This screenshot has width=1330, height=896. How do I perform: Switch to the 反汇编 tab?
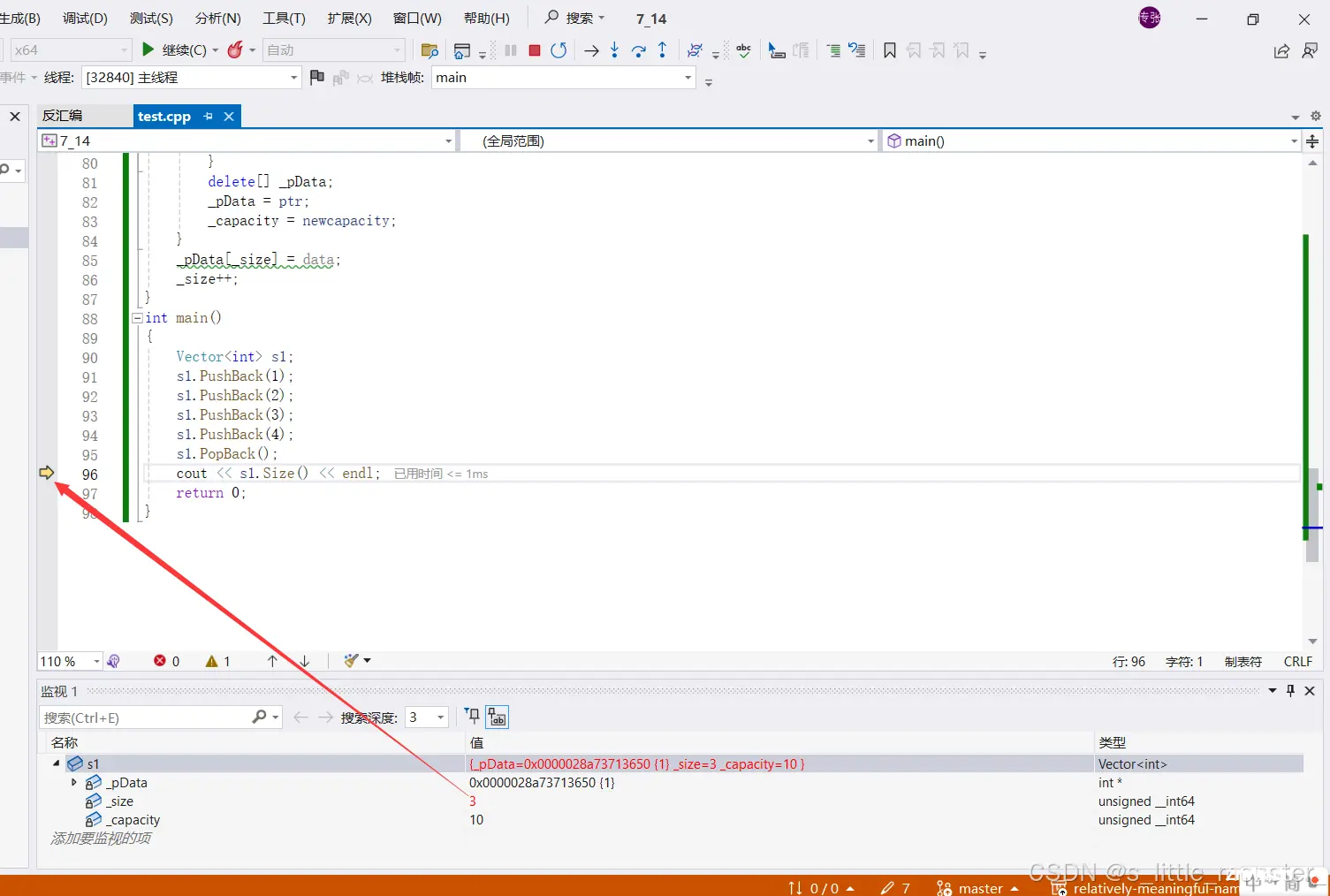(x=63, y=116)
